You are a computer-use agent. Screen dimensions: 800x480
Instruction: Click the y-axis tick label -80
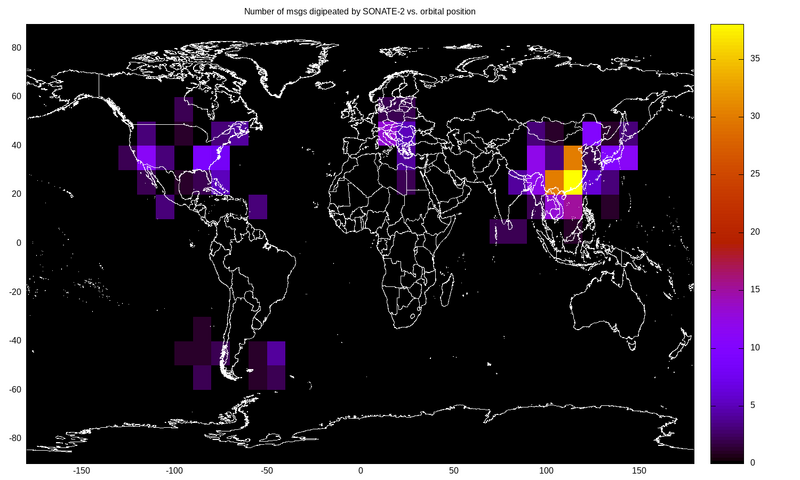15,438
